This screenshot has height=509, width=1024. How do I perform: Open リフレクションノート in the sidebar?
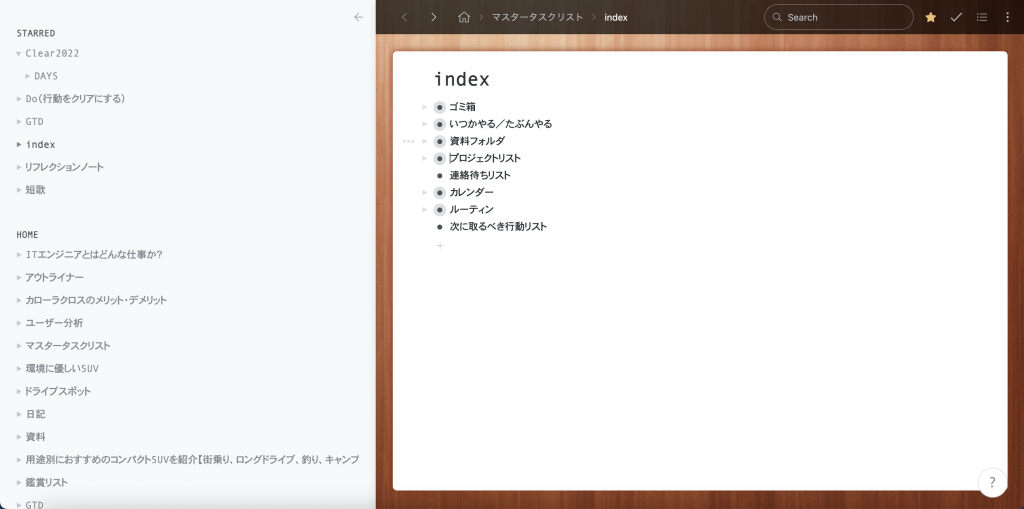pyautogui.click(x=65, y=167)
